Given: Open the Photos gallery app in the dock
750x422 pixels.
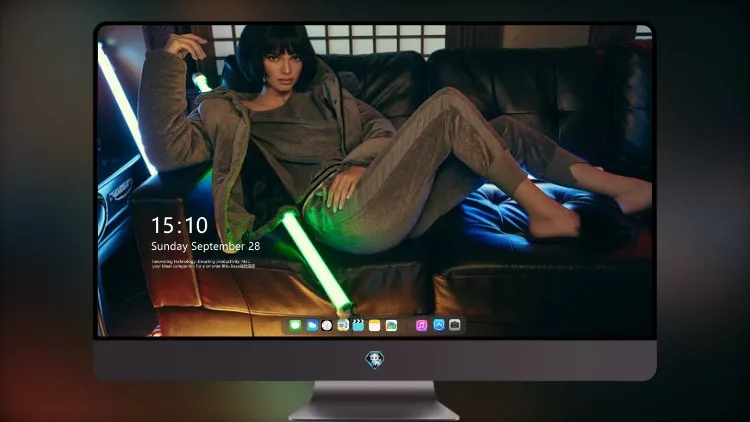Looking at the screenshot, I should click(x=391, y=325).
